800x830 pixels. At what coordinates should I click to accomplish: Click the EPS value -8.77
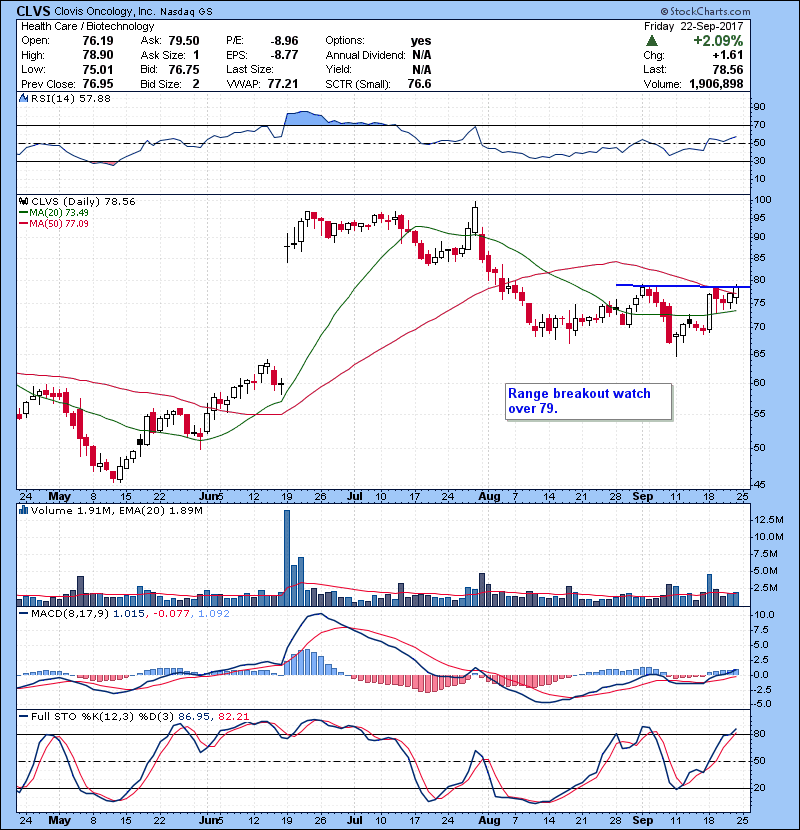(284, 55)
